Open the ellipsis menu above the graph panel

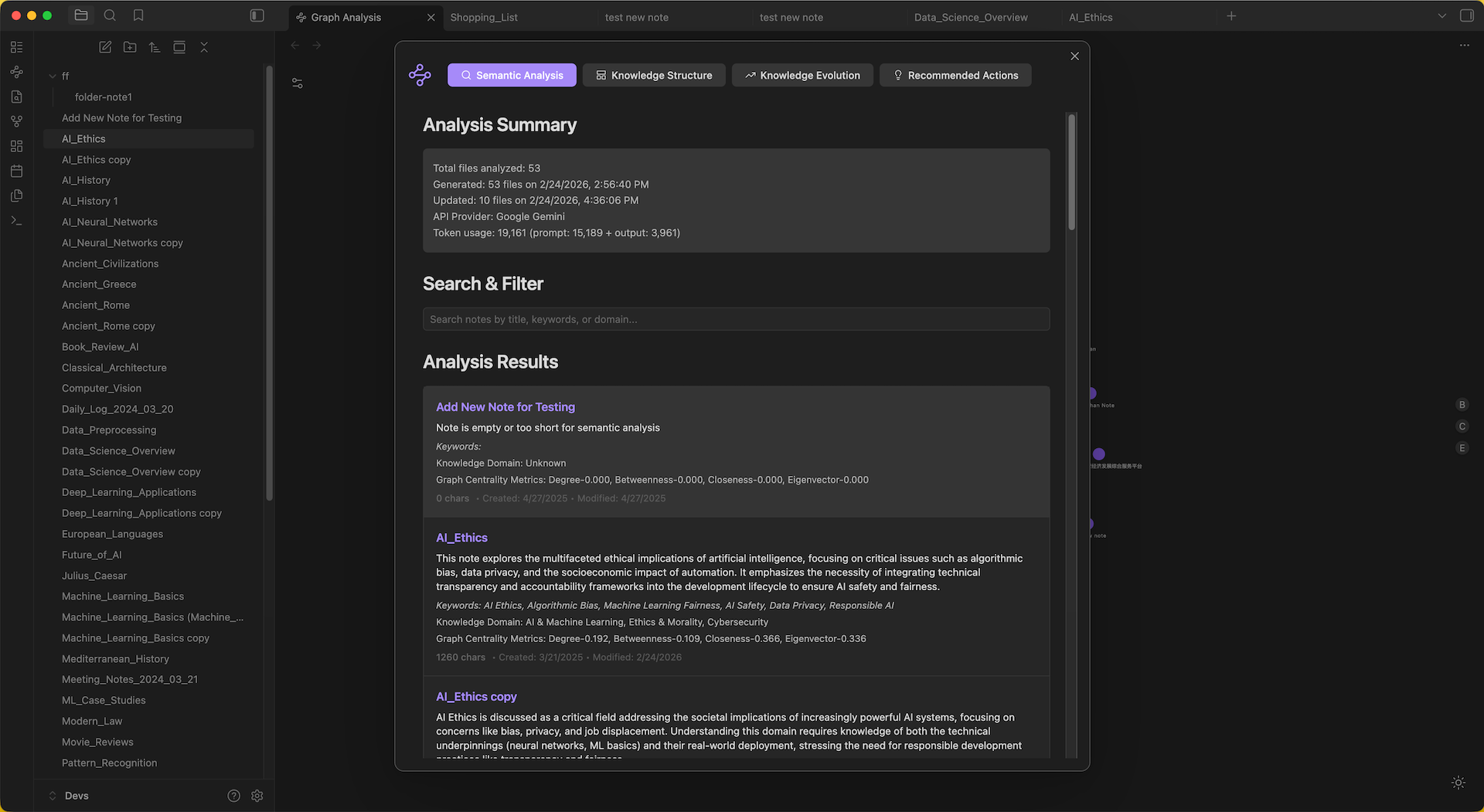point(1465,46)
